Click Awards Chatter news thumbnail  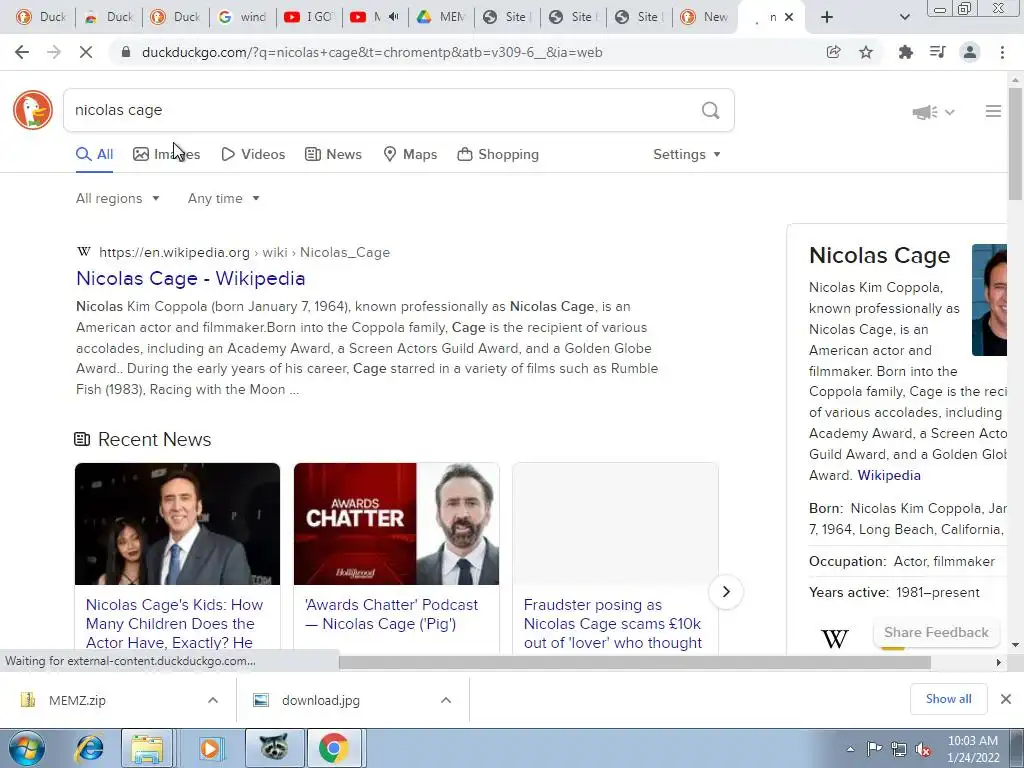click(x=396, y=524)
